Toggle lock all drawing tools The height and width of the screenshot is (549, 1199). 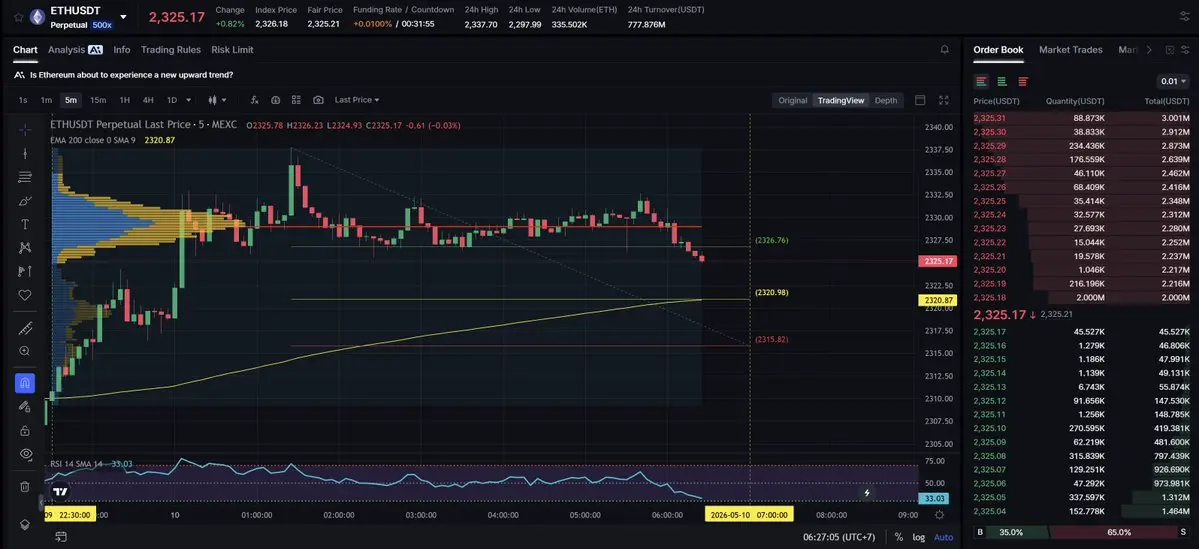pyautogui.click(x=24, y=430)
